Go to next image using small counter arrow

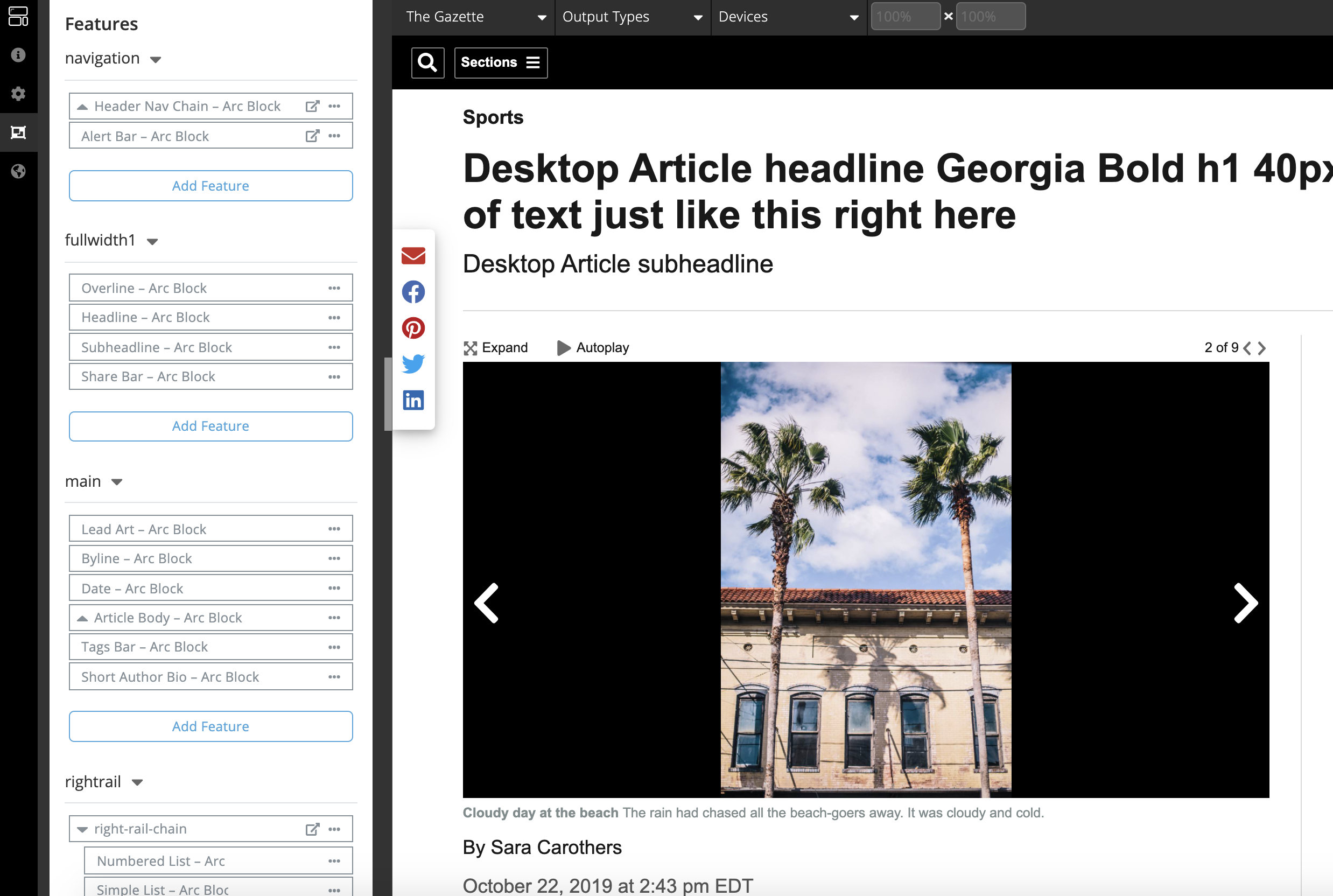[1262, 348]
